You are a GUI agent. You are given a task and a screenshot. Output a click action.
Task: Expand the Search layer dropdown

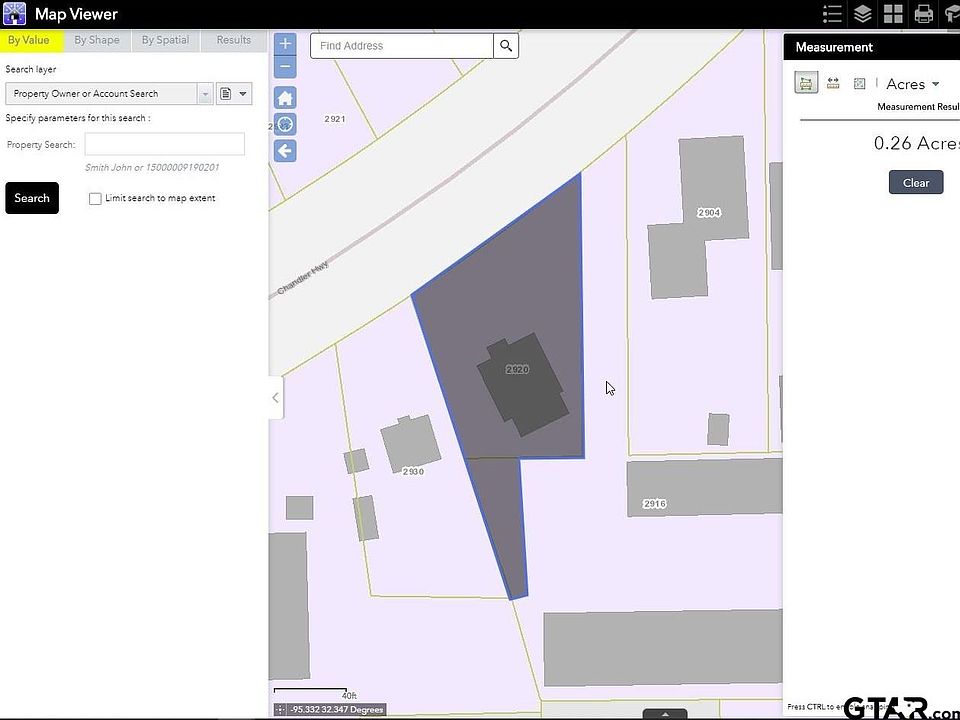[205, 94]
